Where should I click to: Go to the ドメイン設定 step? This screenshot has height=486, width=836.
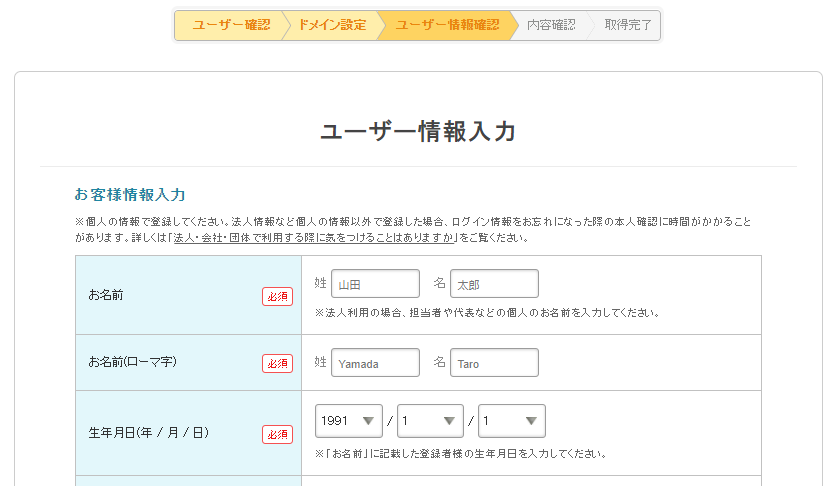(x=332, y=25)
